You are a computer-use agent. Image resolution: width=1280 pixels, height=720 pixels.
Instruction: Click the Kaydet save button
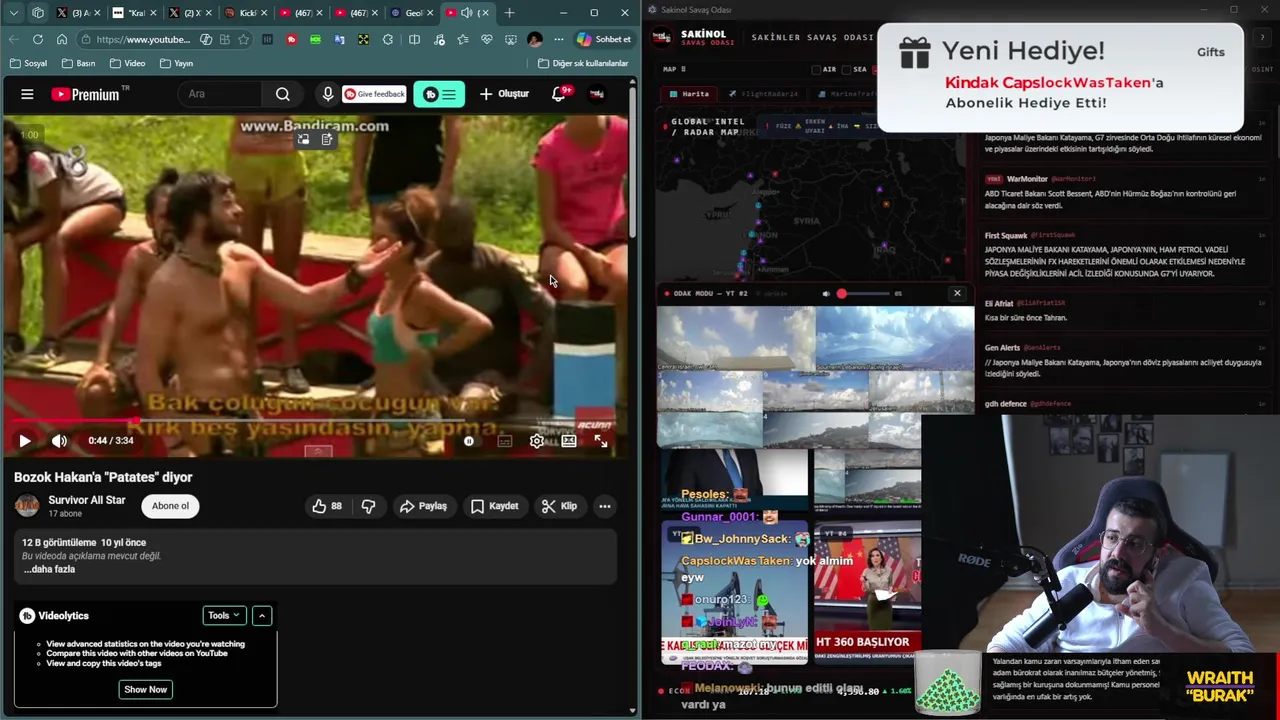click(x=494, y=506)
